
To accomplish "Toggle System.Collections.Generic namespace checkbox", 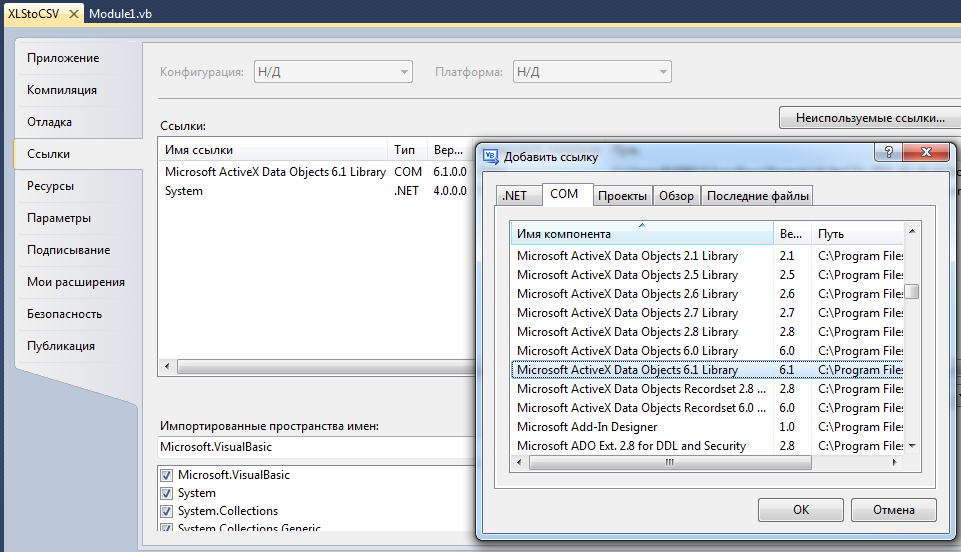I will pos(166,527).
